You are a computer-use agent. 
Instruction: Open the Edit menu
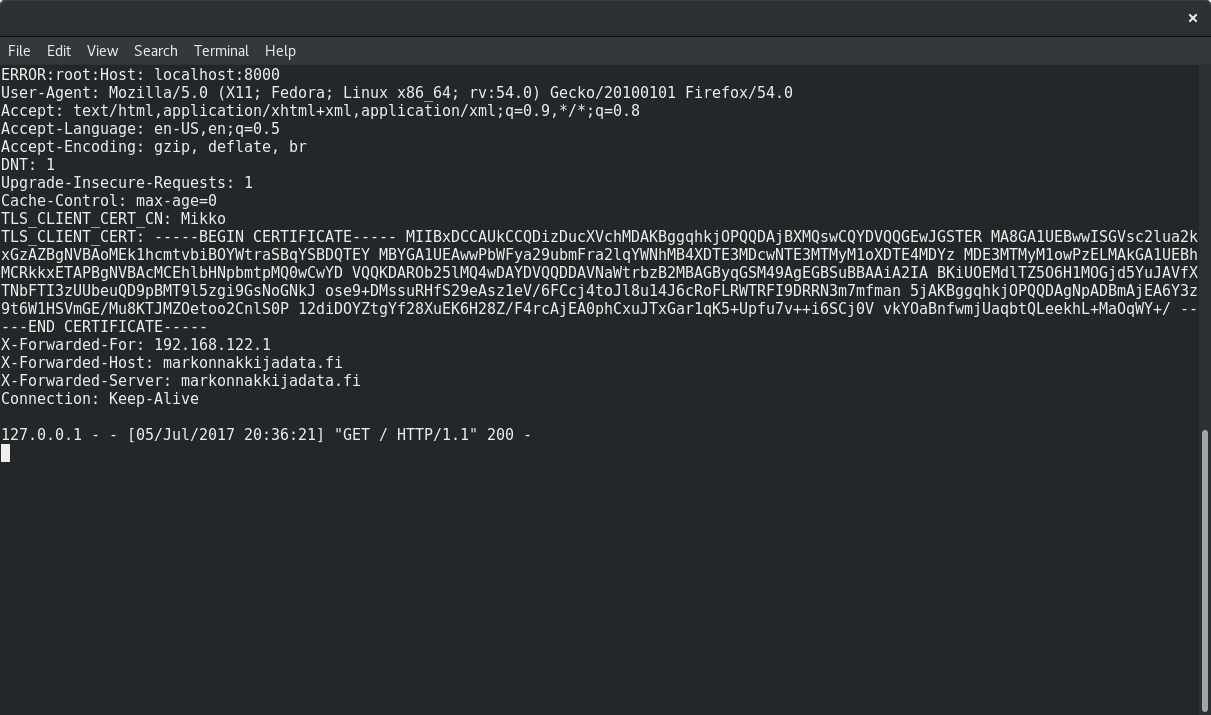pyautogui.click(x=59, y=51)
